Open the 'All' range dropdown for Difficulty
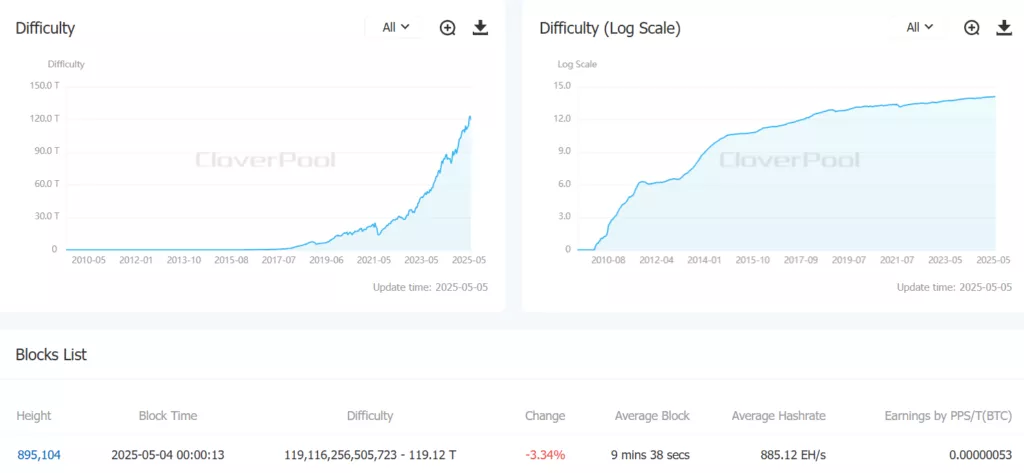 tap(396, 28)
